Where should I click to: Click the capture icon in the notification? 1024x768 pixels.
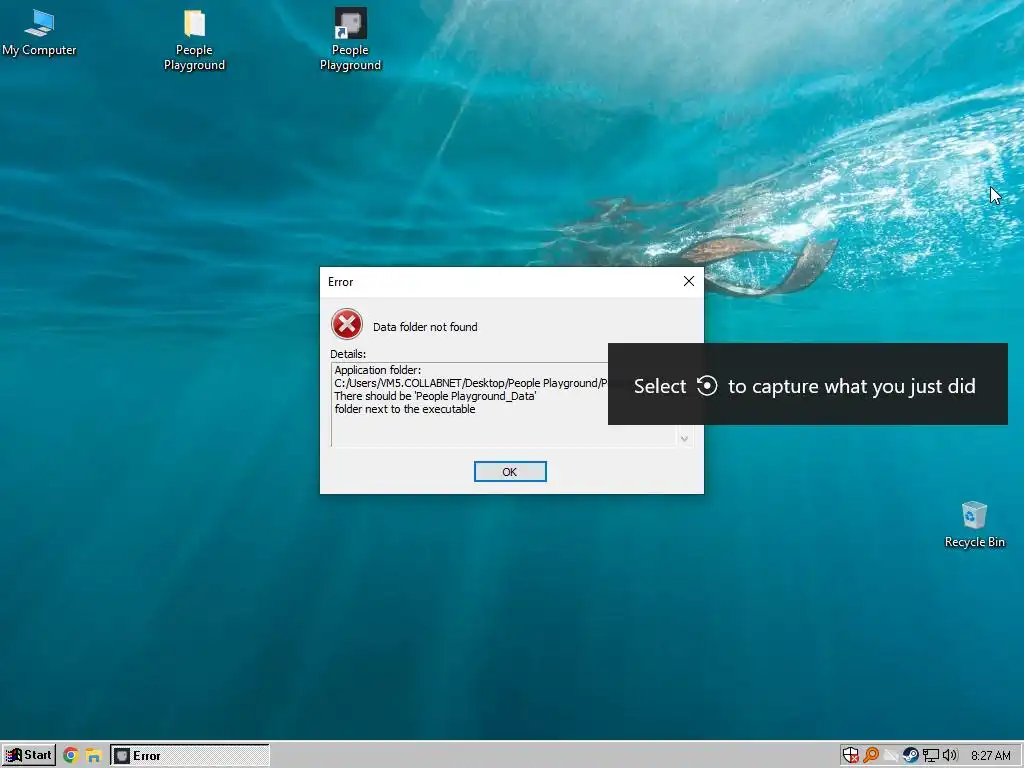click(x=707, y=385)
